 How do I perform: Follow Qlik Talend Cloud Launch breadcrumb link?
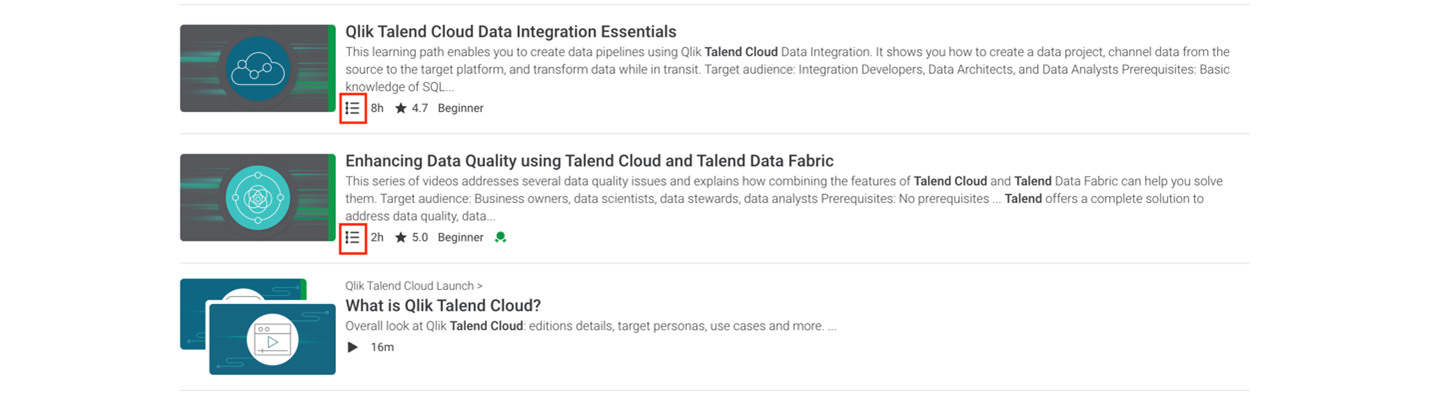[414, 286]
